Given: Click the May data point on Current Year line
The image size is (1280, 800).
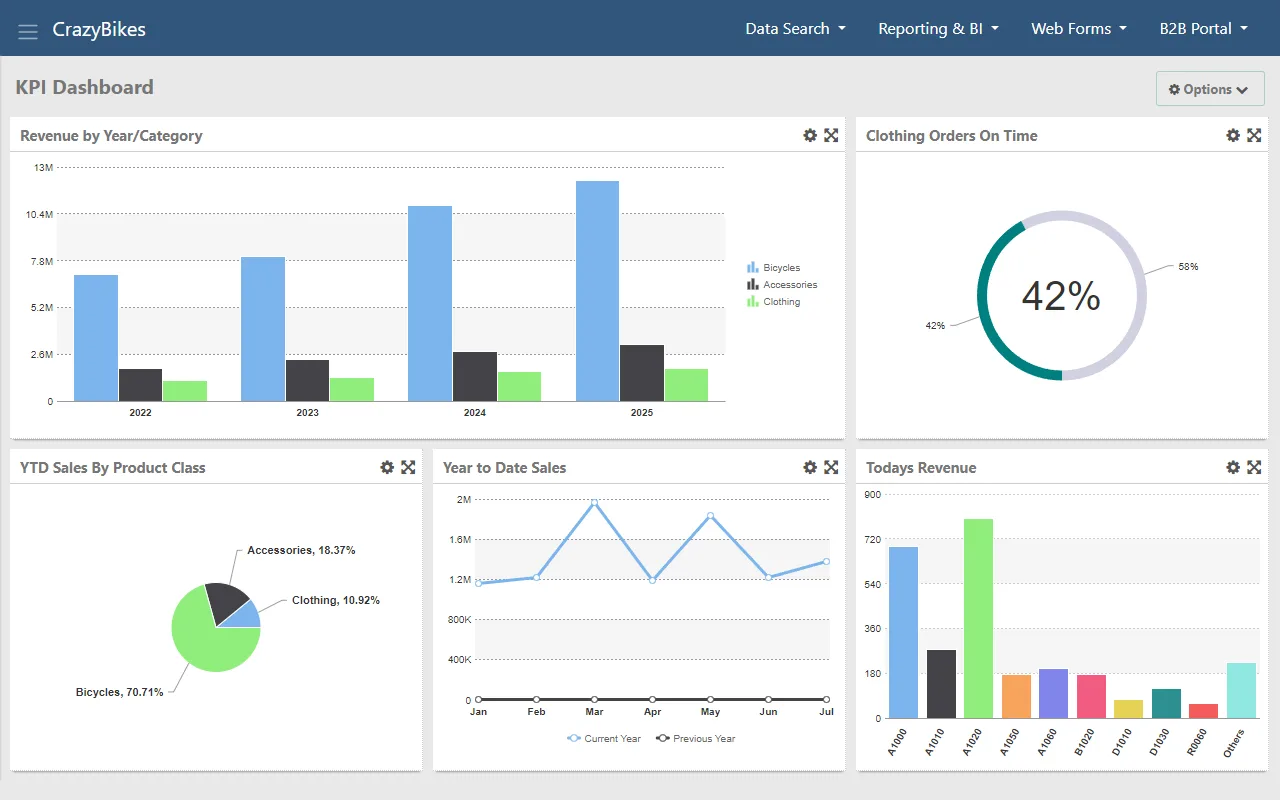Looking at the screenshot, I should [710, 516].
